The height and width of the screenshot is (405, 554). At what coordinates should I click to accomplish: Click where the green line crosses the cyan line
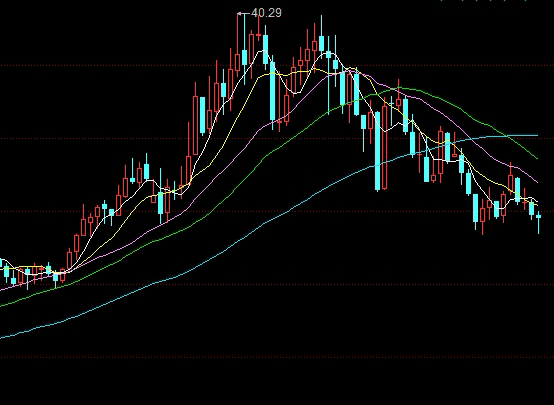coord(508,136)
